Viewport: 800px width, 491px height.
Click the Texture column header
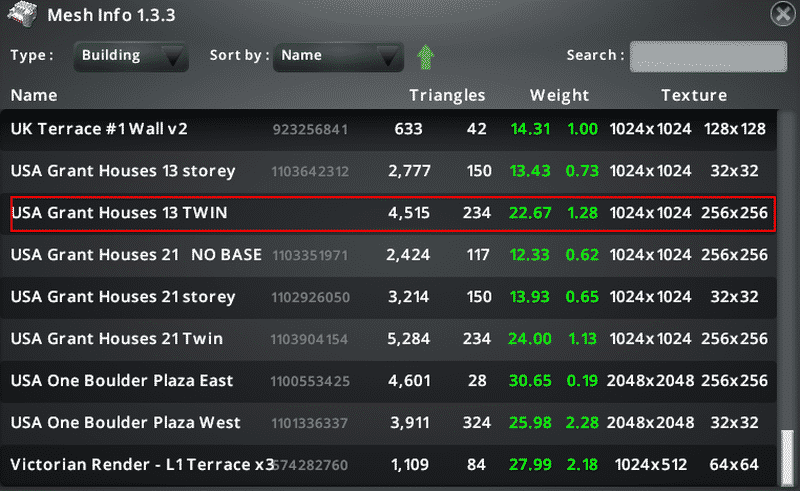(693, 96)
